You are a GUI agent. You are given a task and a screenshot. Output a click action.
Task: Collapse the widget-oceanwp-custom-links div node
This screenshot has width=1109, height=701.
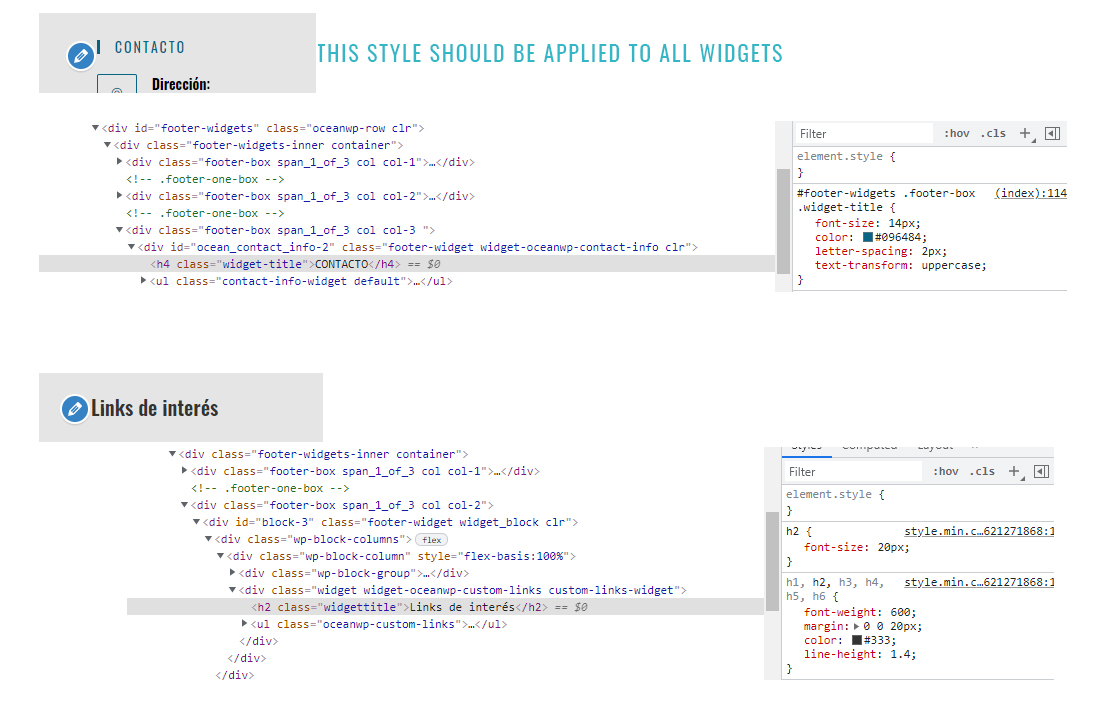click(x=233, y=590)
